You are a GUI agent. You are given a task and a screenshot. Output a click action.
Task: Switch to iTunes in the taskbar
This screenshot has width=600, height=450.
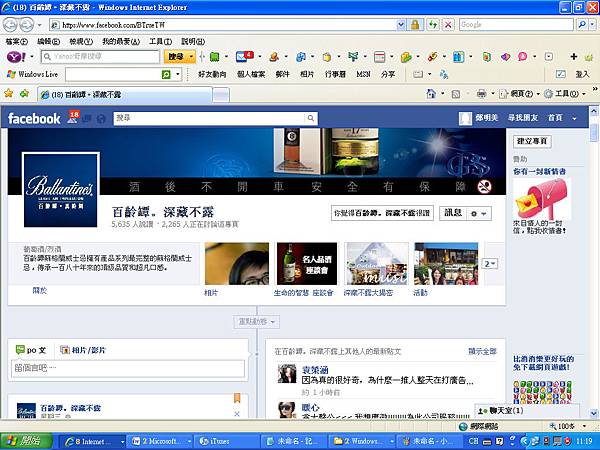coord(227,441)
